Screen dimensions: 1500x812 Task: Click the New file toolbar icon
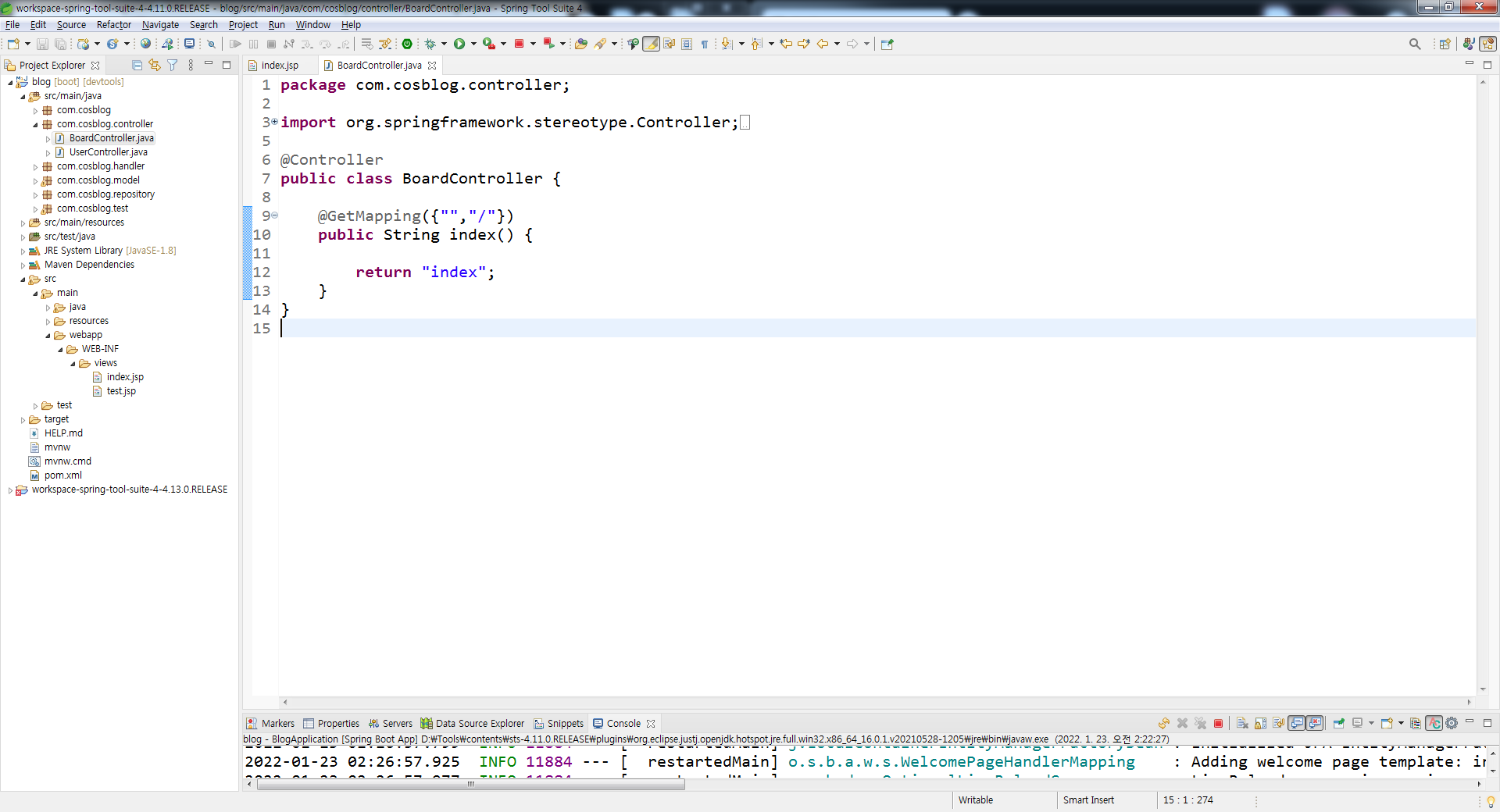click(13, 44)
